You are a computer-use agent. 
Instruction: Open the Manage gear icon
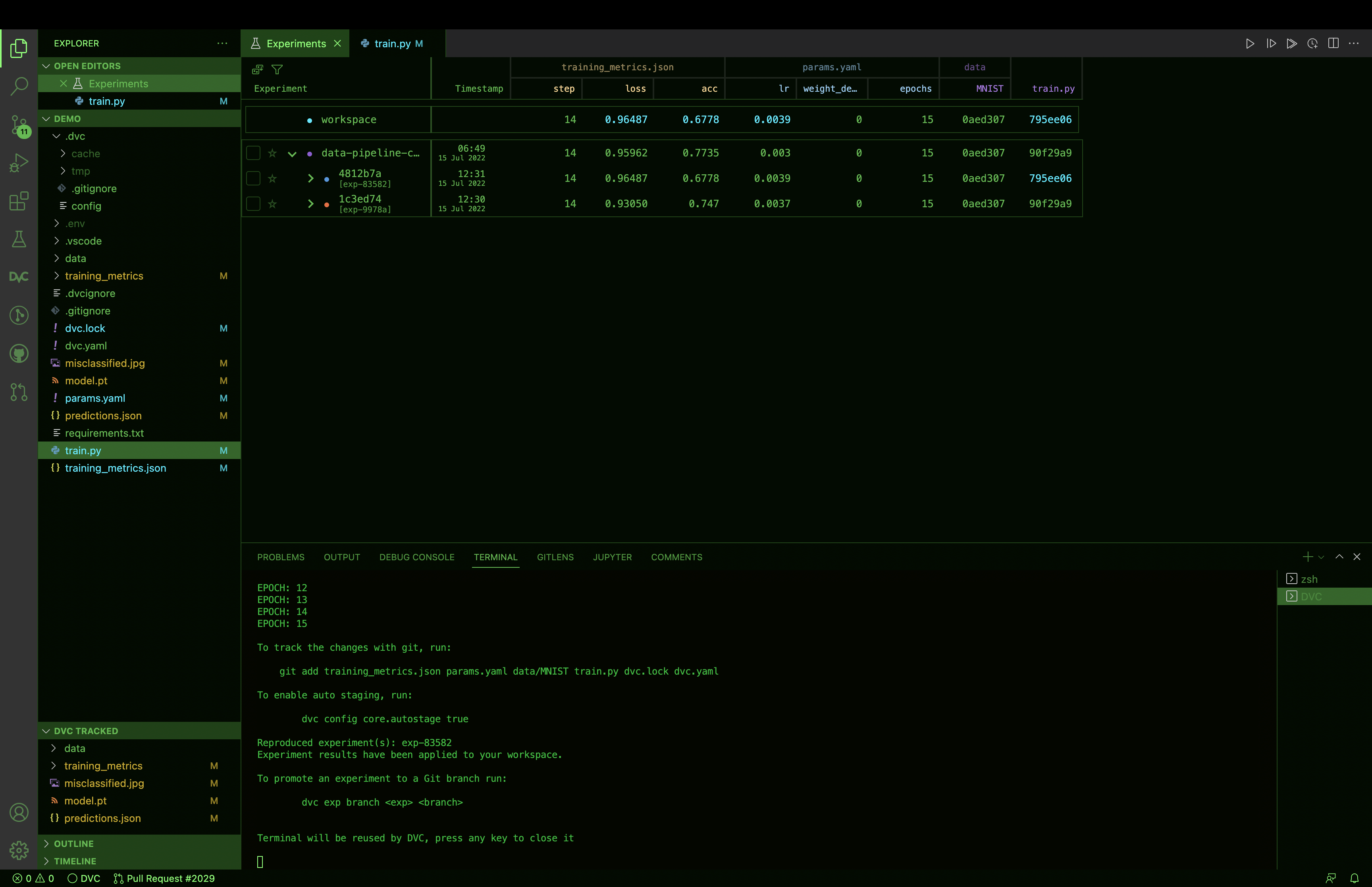pos(19,850)
